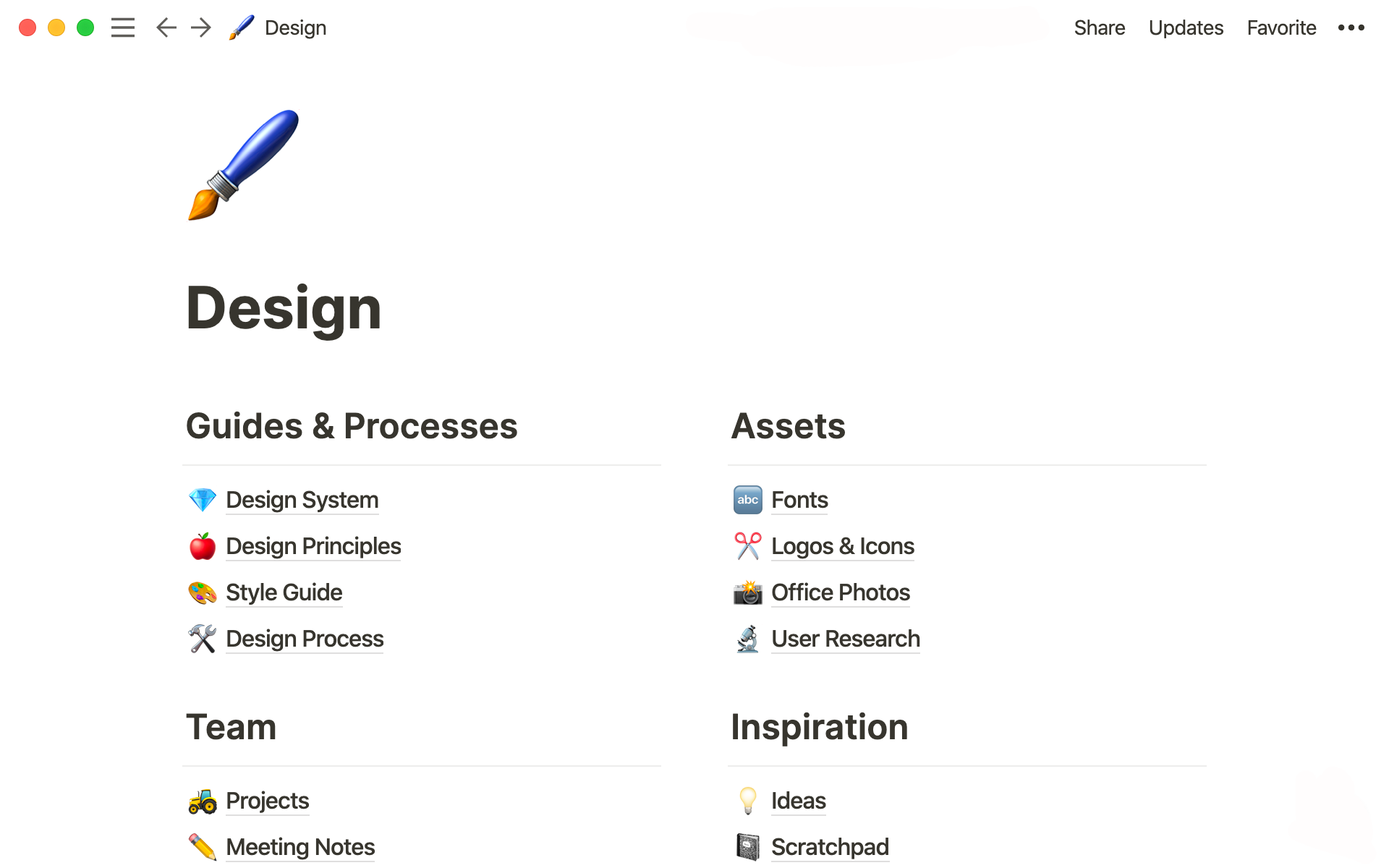
Task: Click the Design page title icon
Action: pos(246,167)
